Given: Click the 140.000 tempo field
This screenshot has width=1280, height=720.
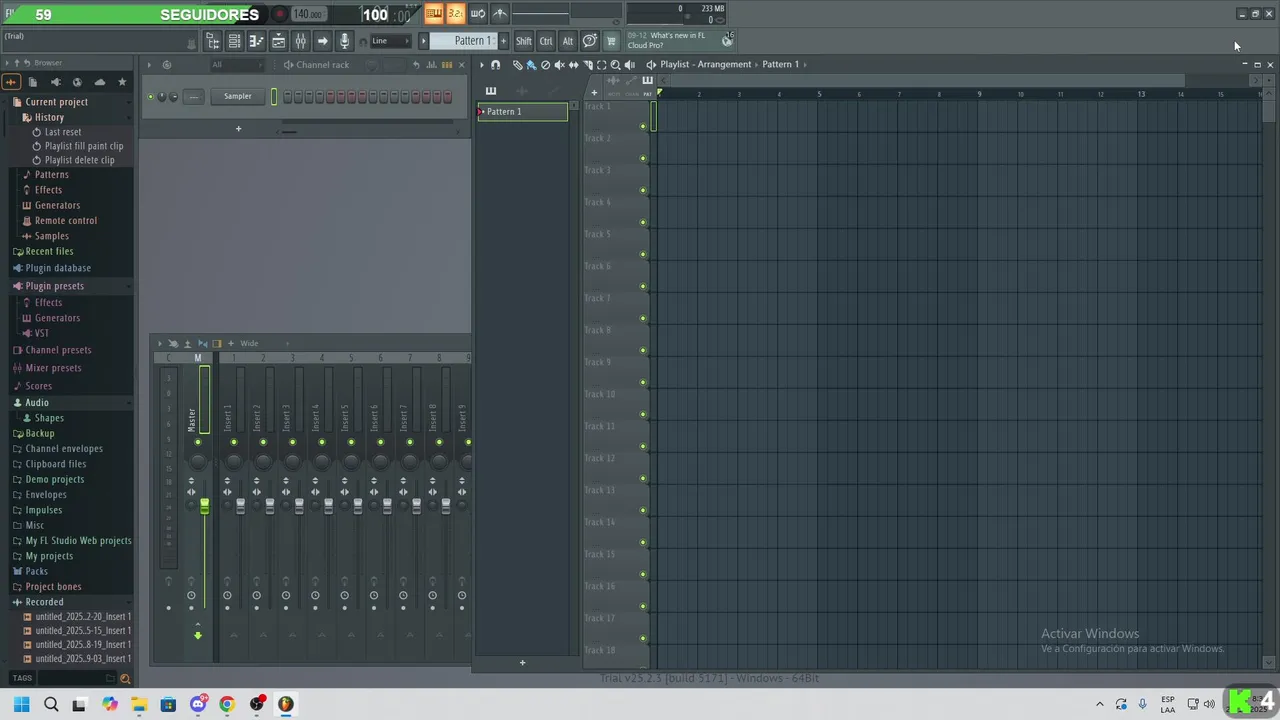Looking at the screenshot, I should click(x=308, y=14).
